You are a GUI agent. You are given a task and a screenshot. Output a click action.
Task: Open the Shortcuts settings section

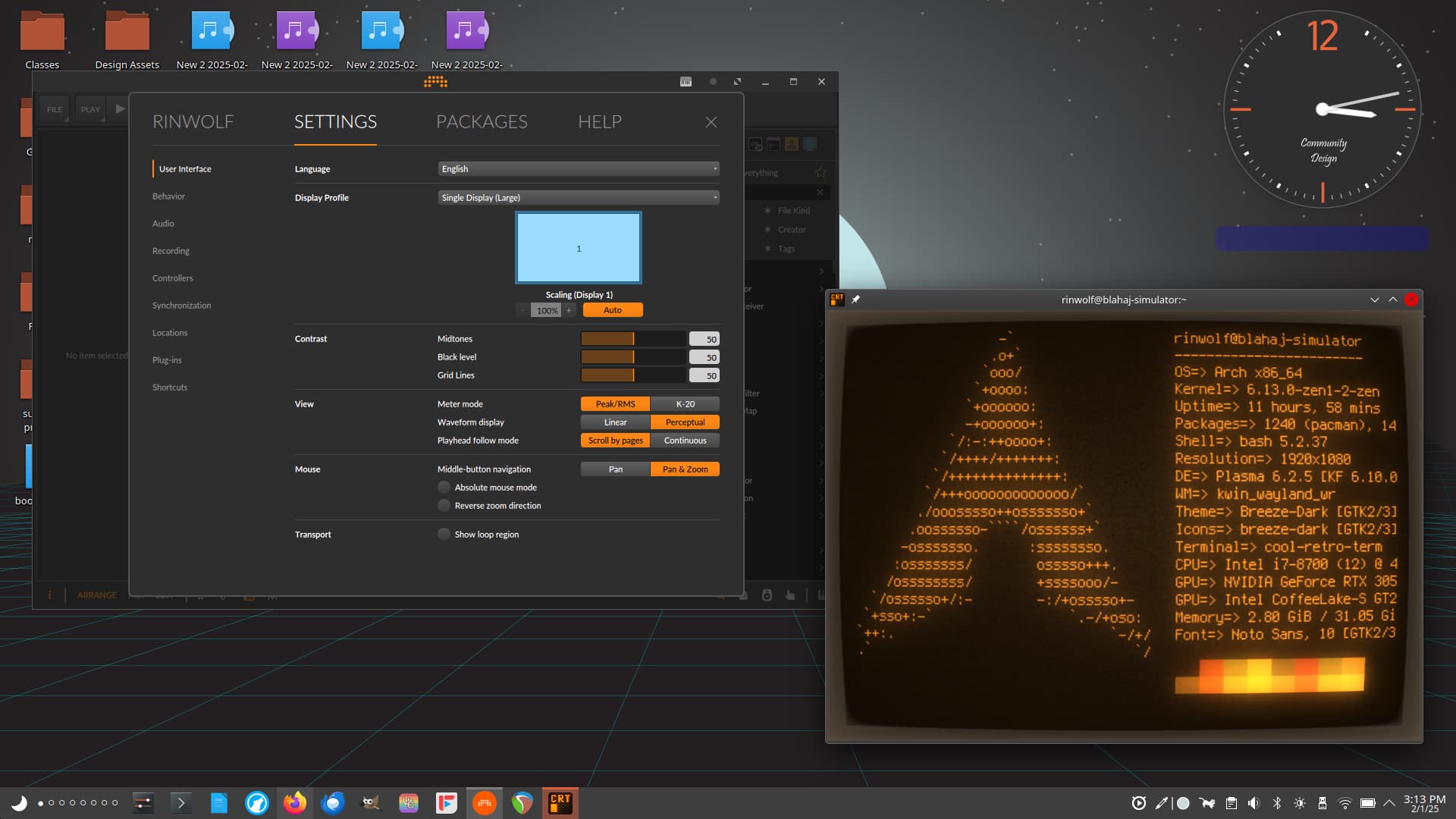(170, 388)
